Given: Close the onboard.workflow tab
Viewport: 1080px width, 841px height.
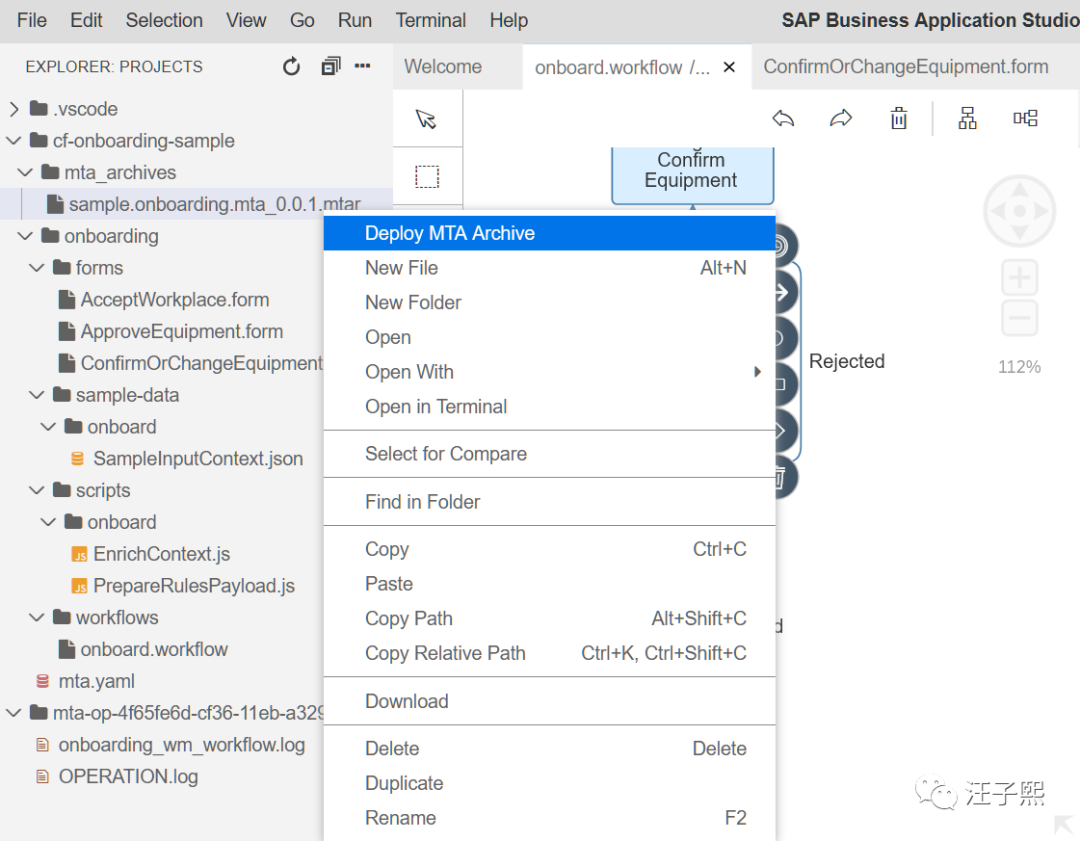Looking at the screenshot, I should [x=730, y=67].
